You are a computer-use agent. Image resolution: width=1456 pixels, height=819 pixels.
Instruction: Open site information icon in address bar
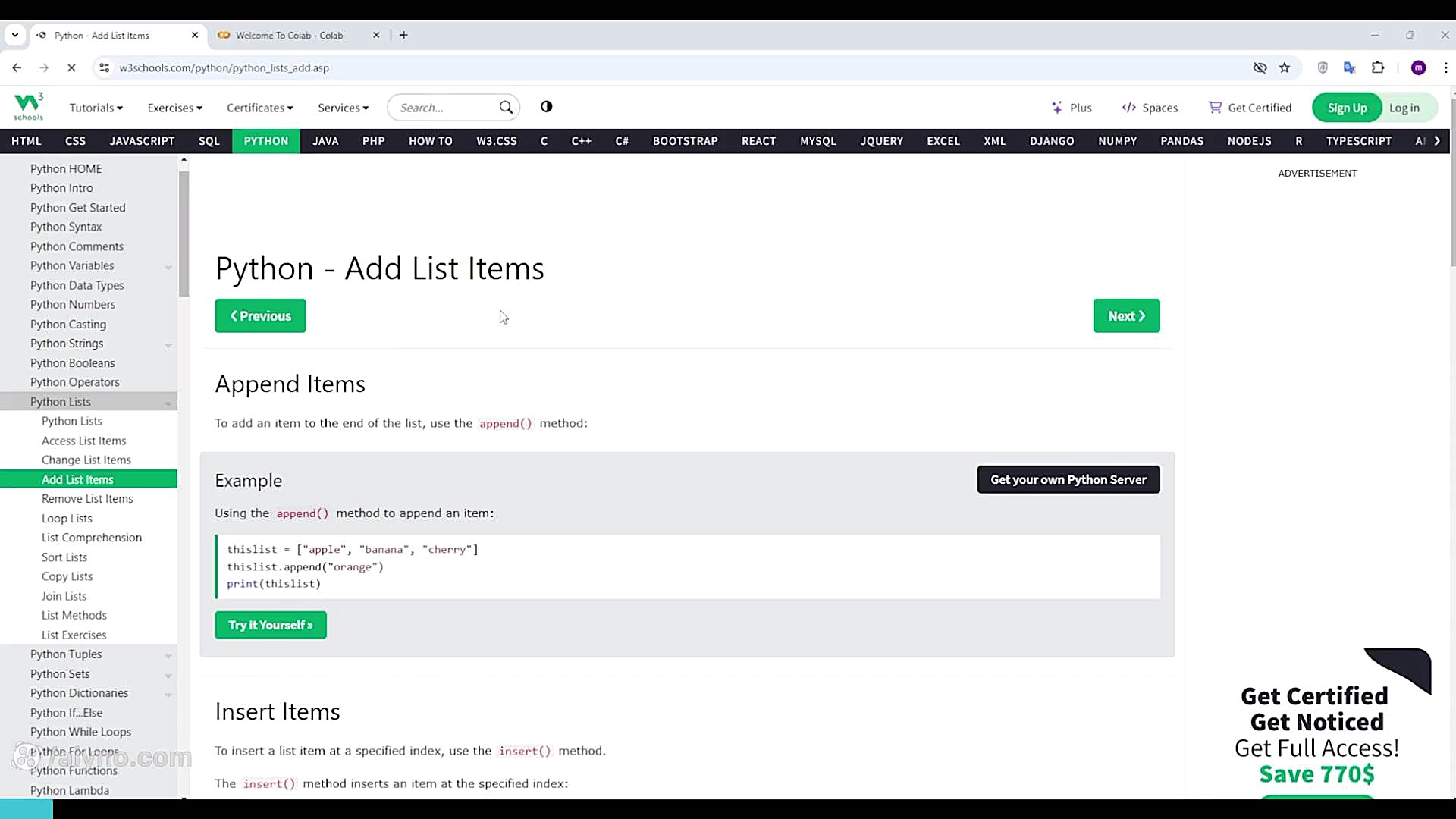105,67
